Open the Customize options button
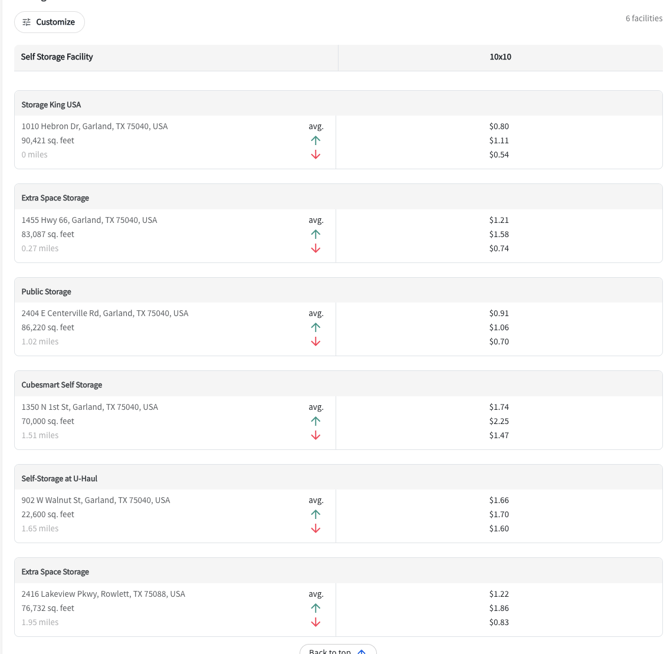 pos(49,22)
